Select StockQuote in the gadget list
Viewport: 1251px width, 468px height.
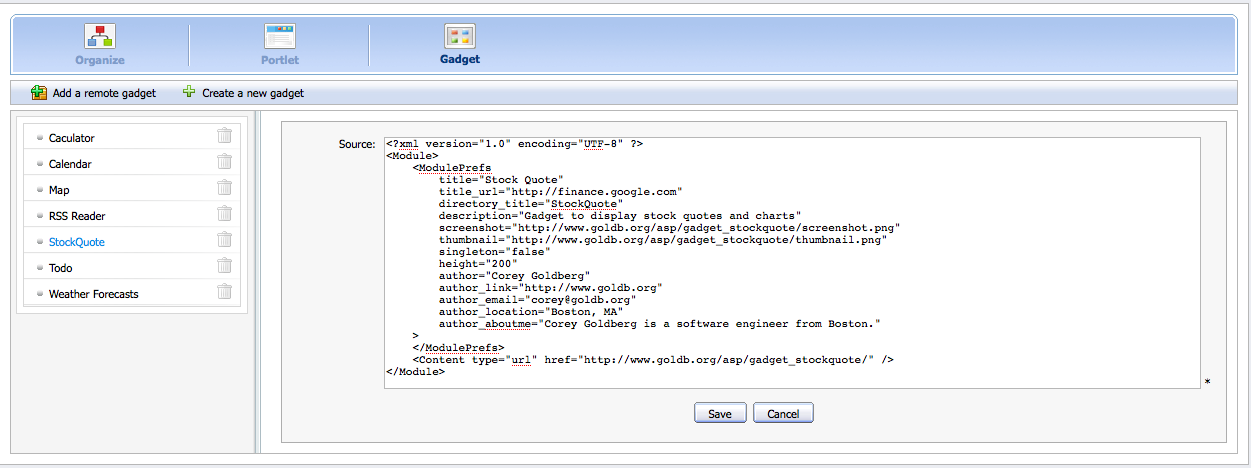(x=77, y=242)
